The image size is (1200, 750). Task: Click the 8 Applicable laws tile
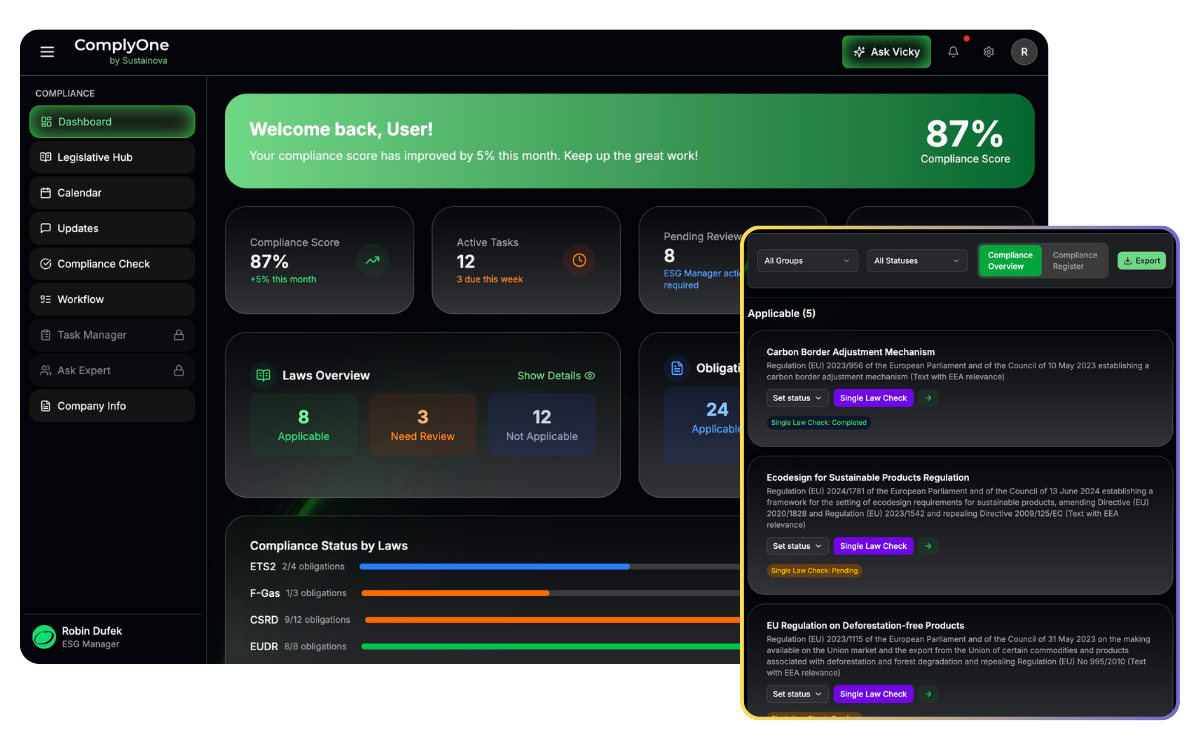(303, 425)
